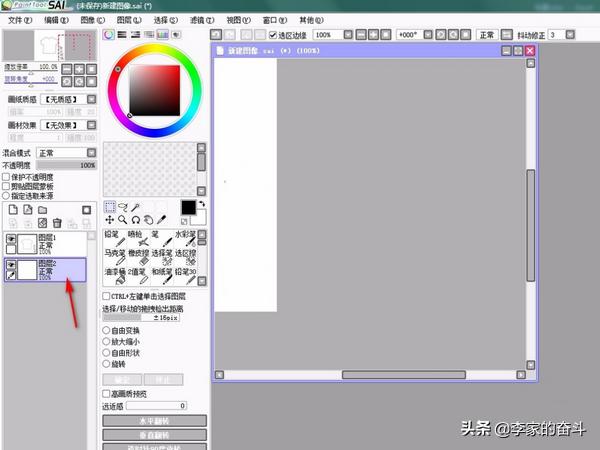Image resolution: width=600 pixels, height=450 pixels.
Task: Open the 图层 menu
Action: (x=129, y=20)
